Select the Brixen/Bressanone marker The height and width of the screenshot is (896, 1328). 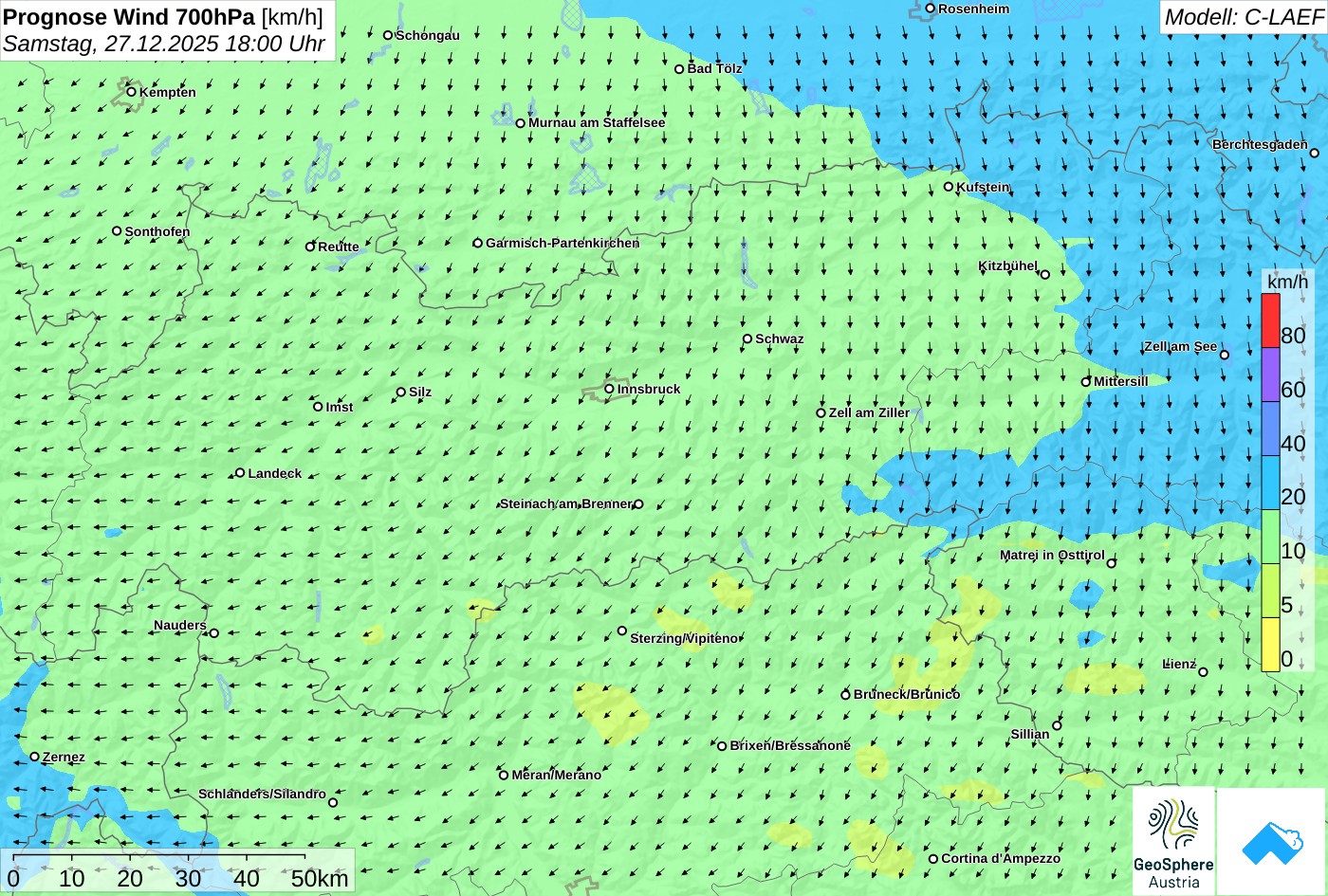pos(722,746)
